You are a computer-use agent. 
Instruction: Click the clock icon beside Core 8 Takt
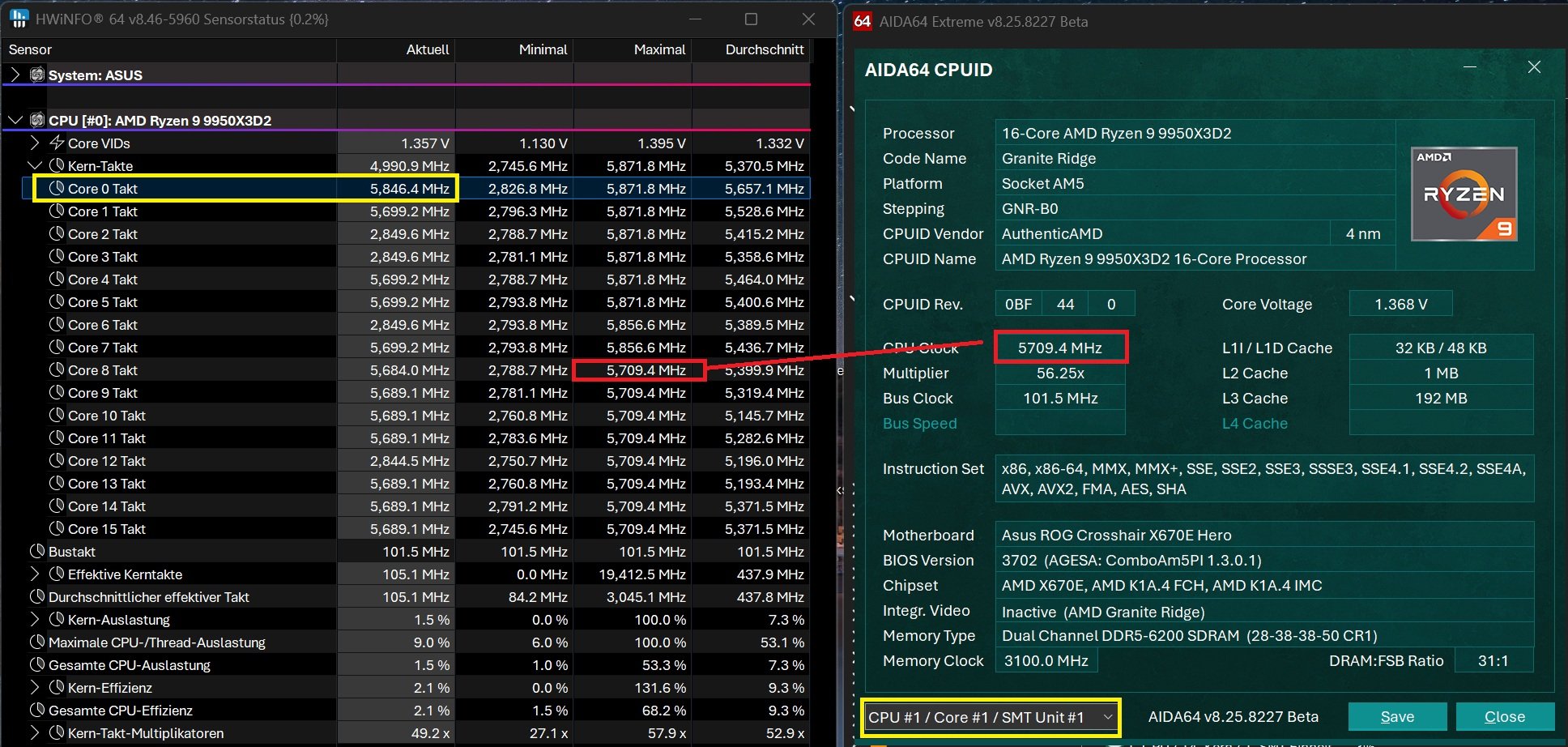[57, 369]
